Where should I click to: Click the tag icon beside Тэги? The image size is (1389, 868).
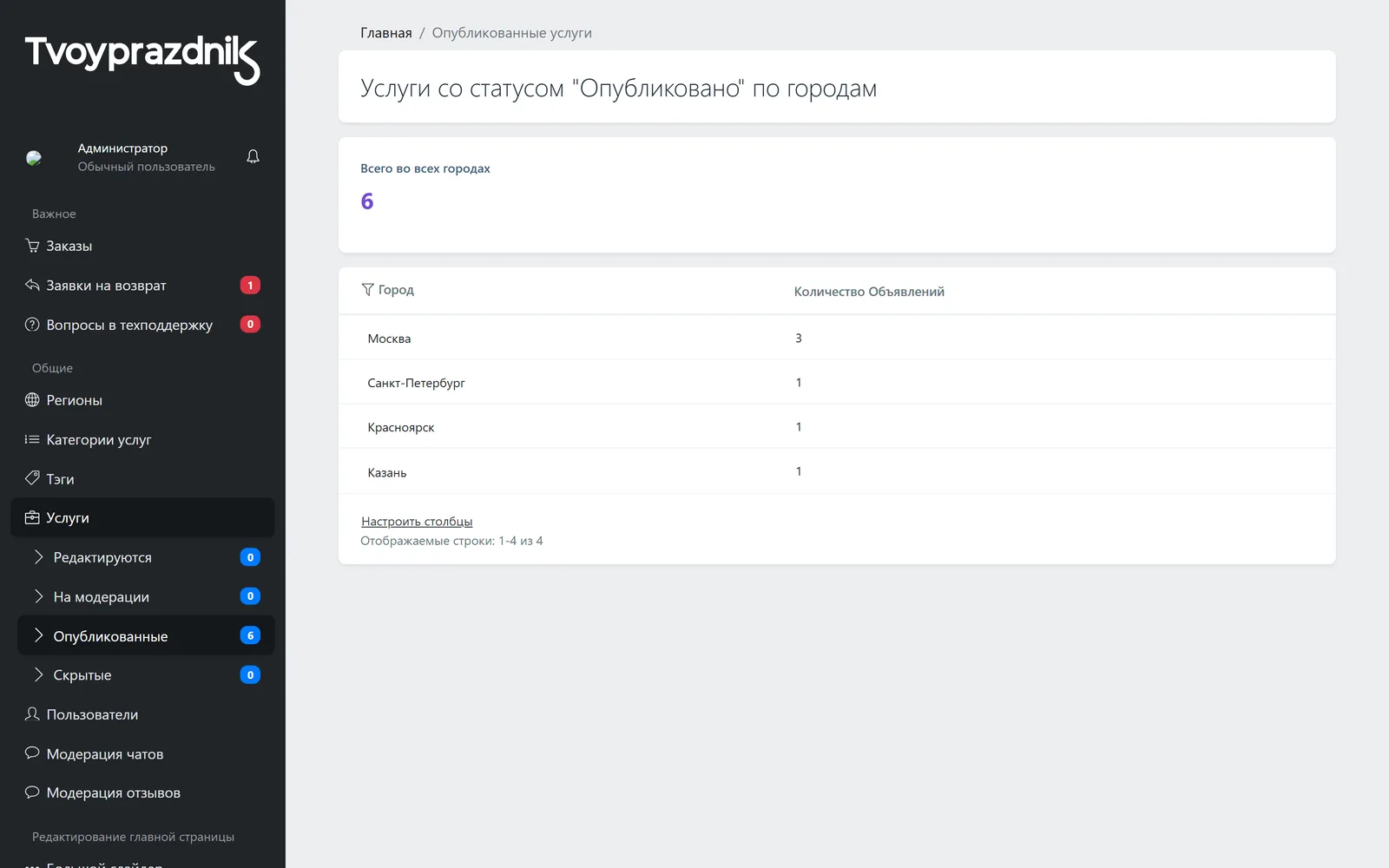(32, 477)
